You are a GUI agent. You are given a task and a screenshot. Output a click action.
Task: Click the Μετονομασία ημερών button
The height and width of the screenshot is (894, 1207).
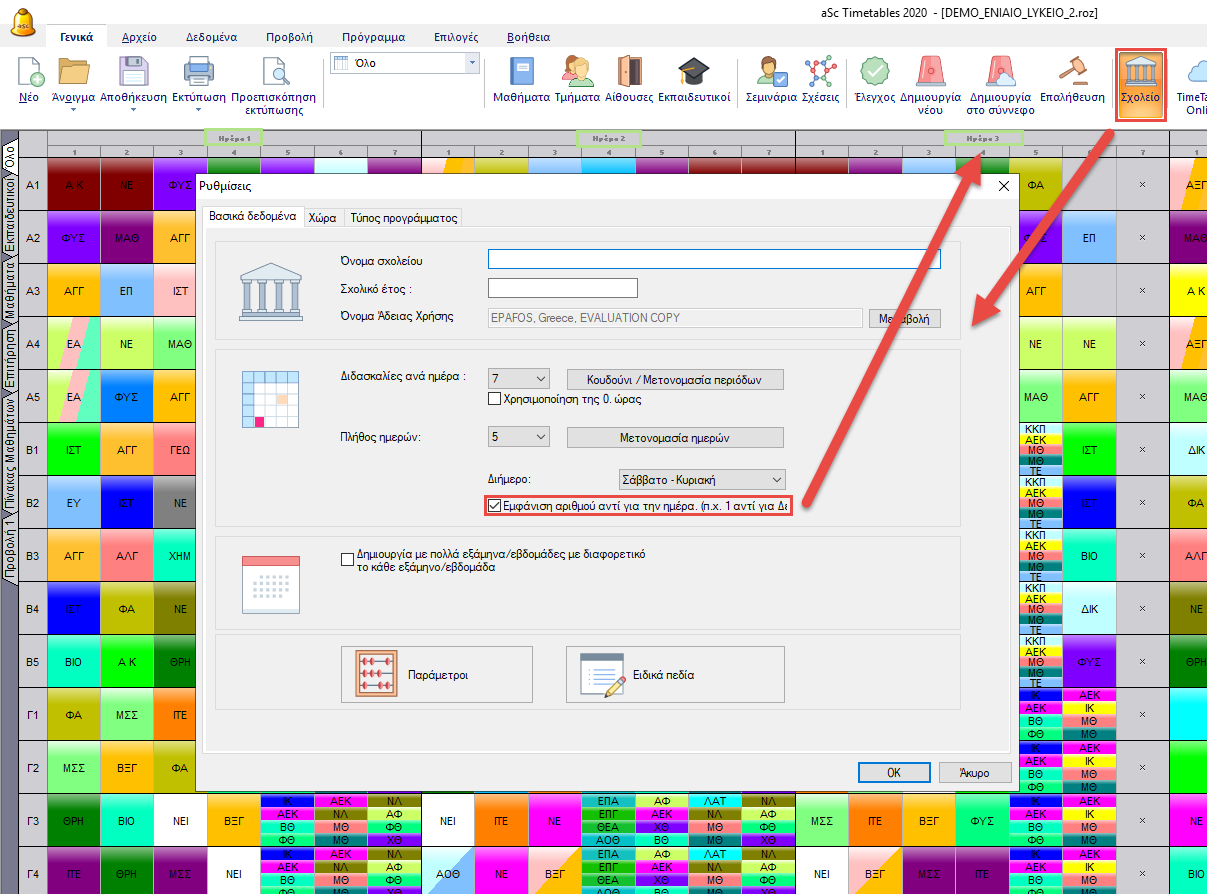click(675, 437)
